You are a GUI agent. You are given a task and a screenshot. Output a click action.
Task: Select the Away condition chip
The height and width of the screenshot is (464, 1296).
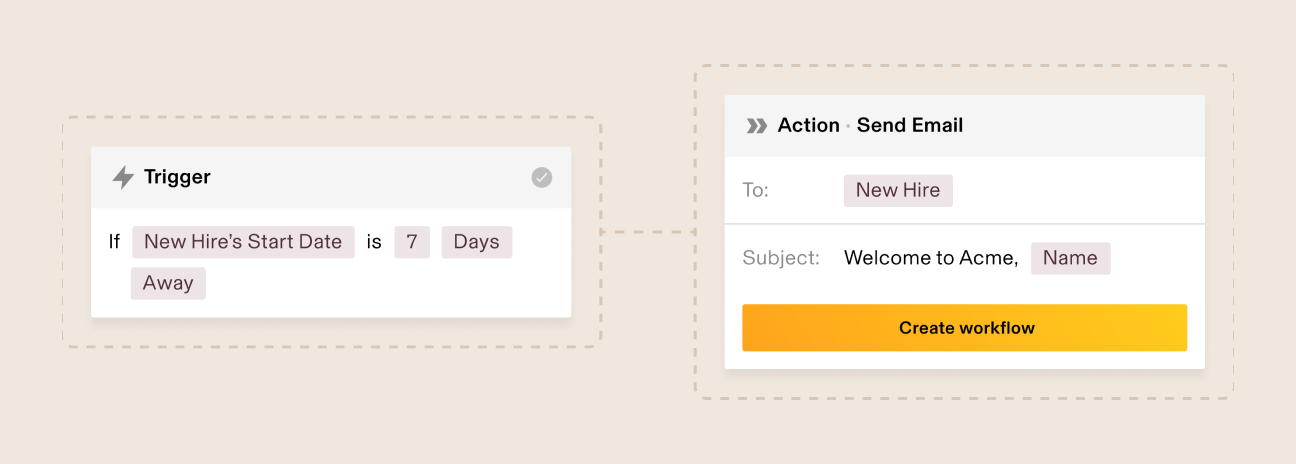pos(168,283)
